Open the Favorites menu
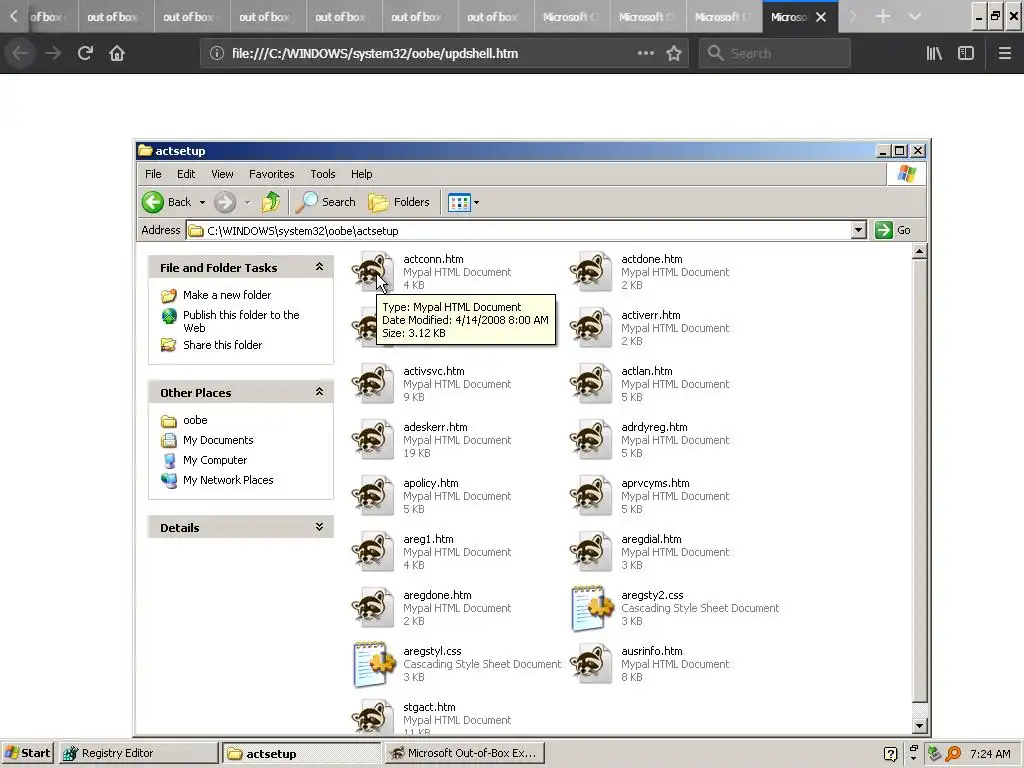This screenshot has width=1024, height=768. (x=271, y=174)
